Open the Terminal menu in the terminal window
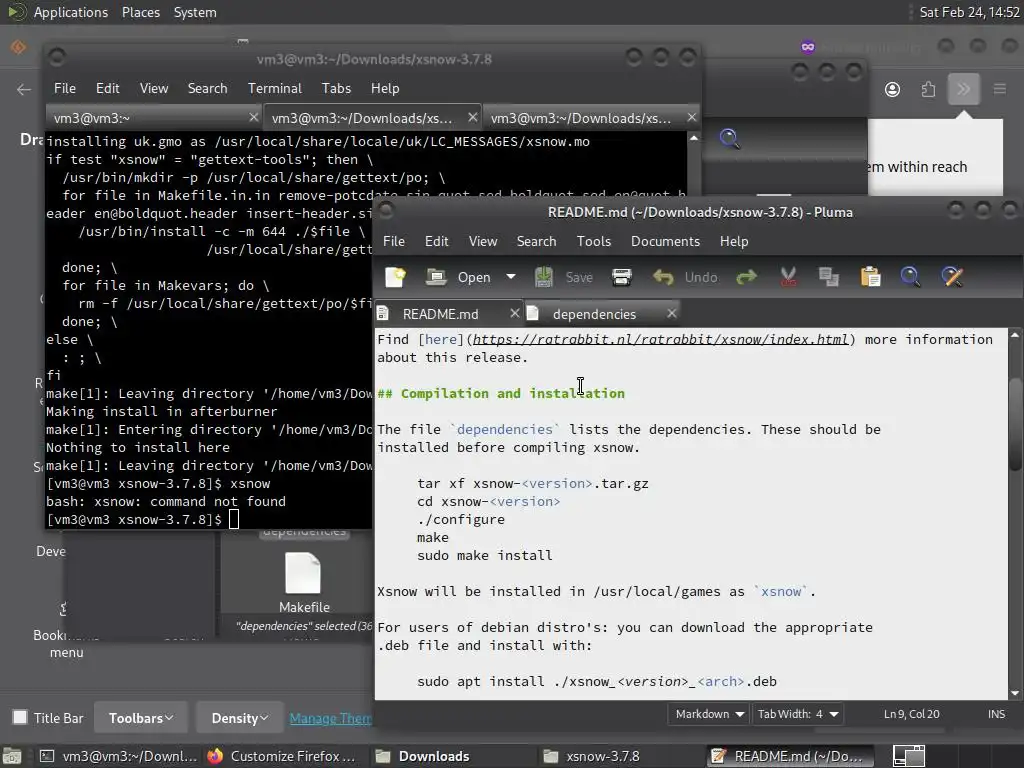This screenshot has width=1024, height=768. point(274,88)
